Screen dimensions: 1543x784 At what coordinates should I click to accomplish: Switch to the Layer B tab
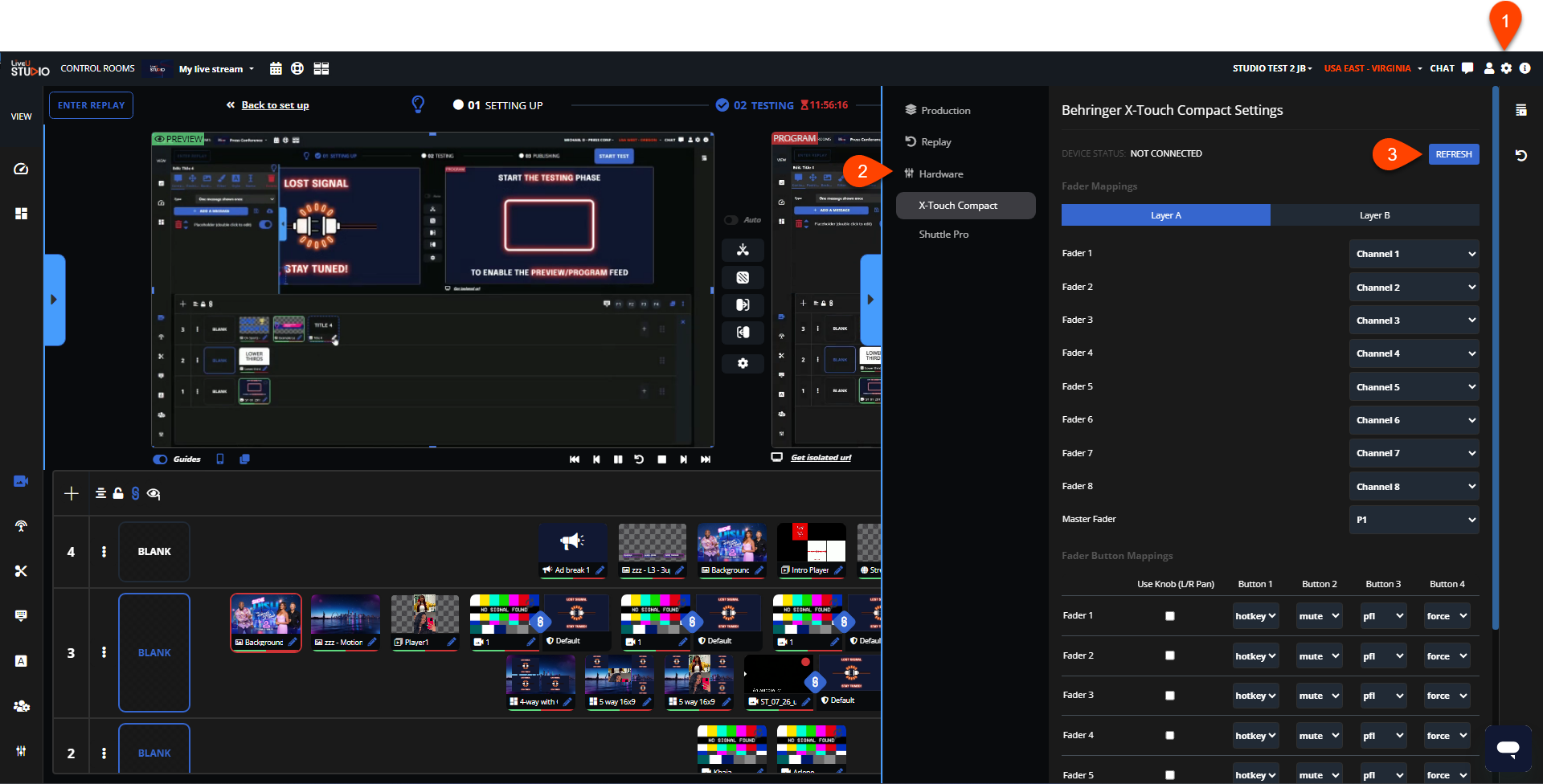click(1374, 215)
